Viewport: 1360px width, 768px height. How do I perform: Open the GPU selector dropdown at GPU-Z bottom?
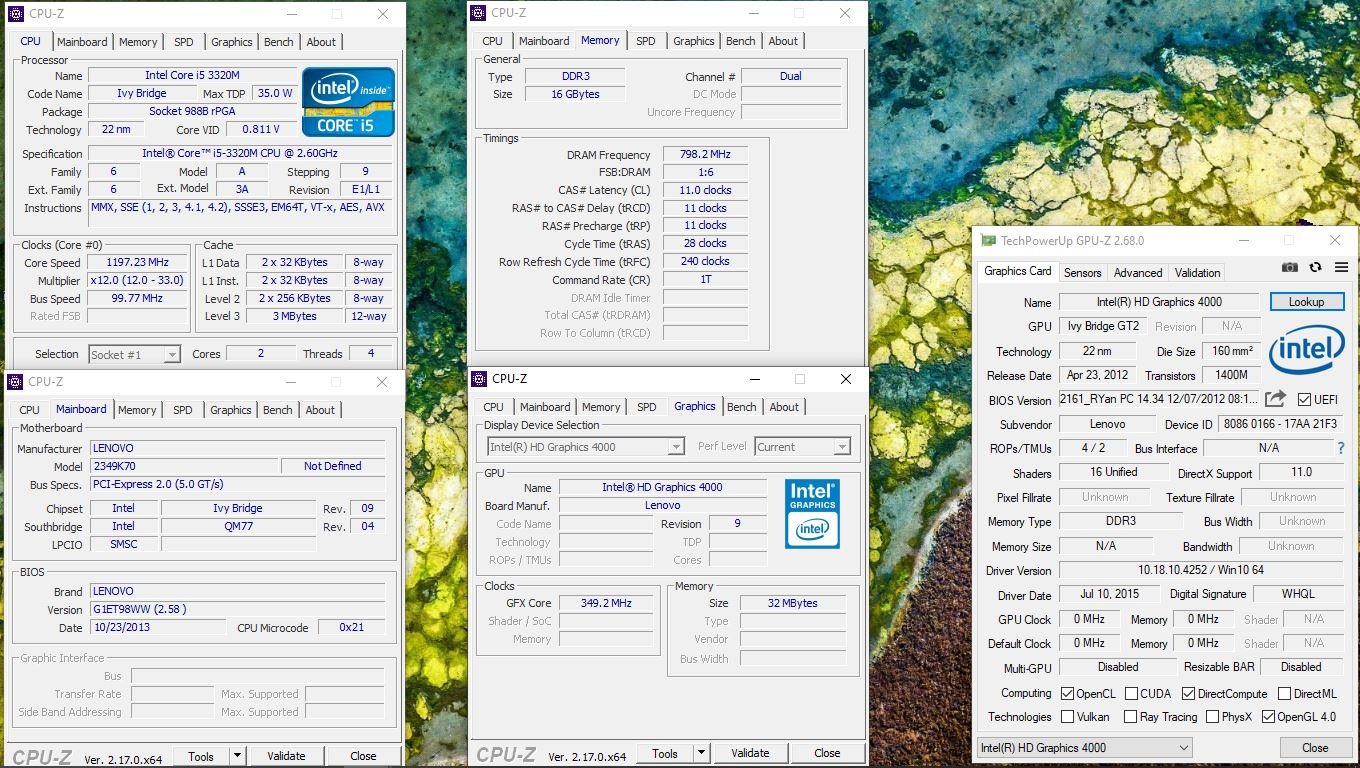click(x=1085, y=747)
